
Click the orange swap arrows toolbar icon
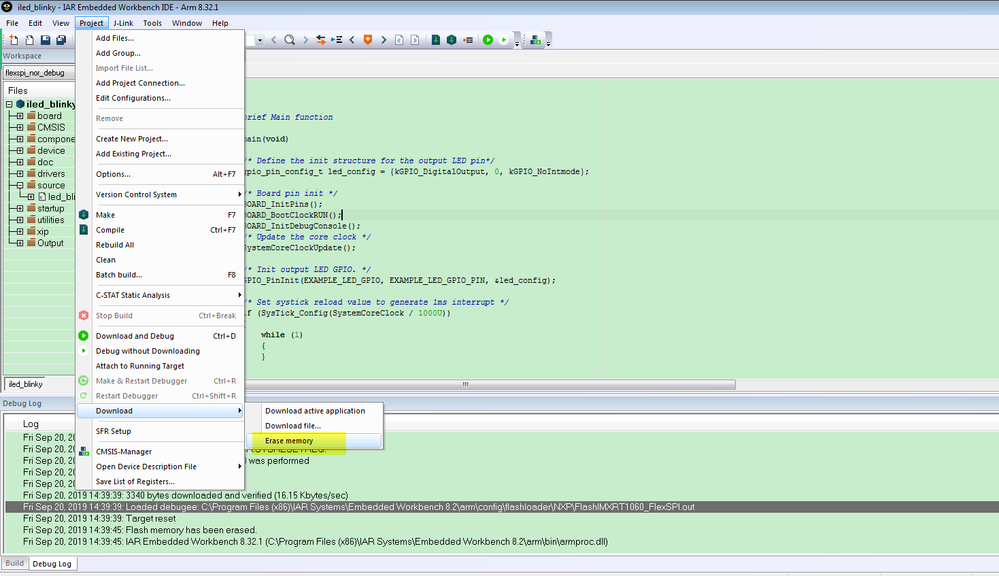321,40
